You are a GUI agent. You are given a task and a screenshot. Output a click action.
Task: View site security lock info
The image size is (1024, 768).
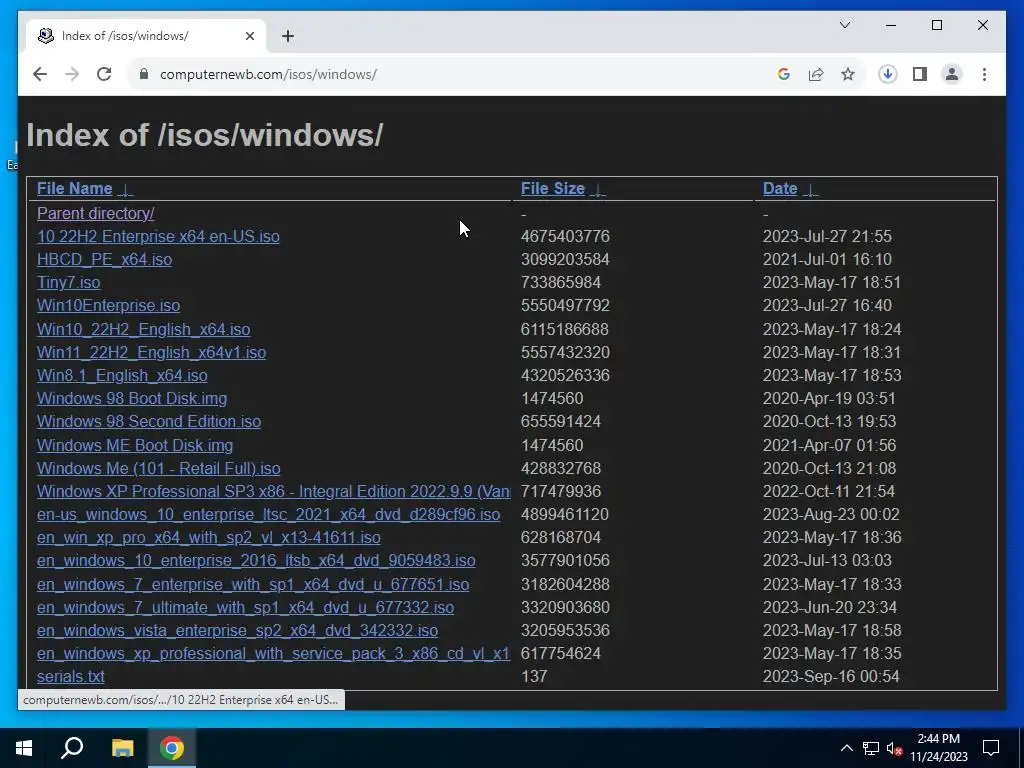[144, 74]
